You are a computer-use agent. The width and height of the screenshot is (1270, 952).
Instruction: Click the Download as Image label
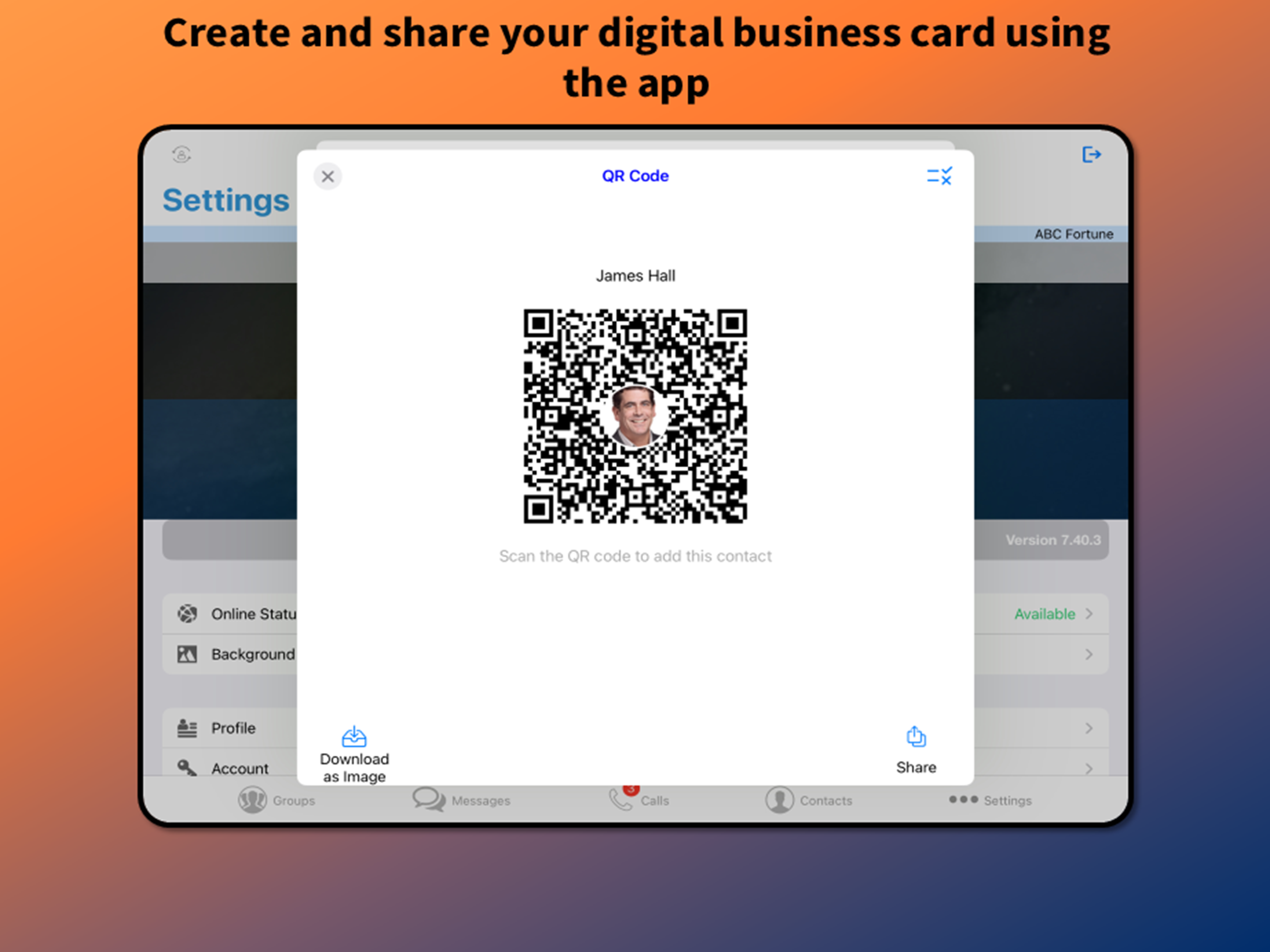click(x=354, y=767)
